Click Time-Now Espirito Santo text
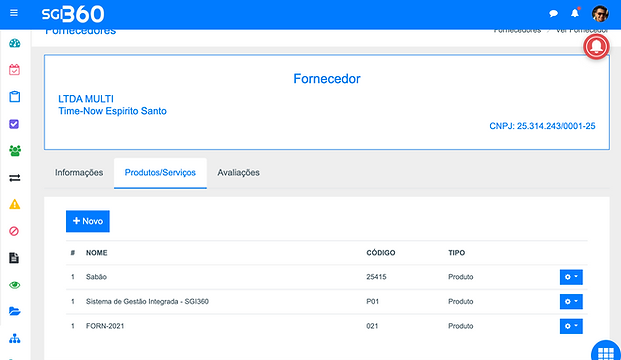The image size is (621, 360). point(112,111)
